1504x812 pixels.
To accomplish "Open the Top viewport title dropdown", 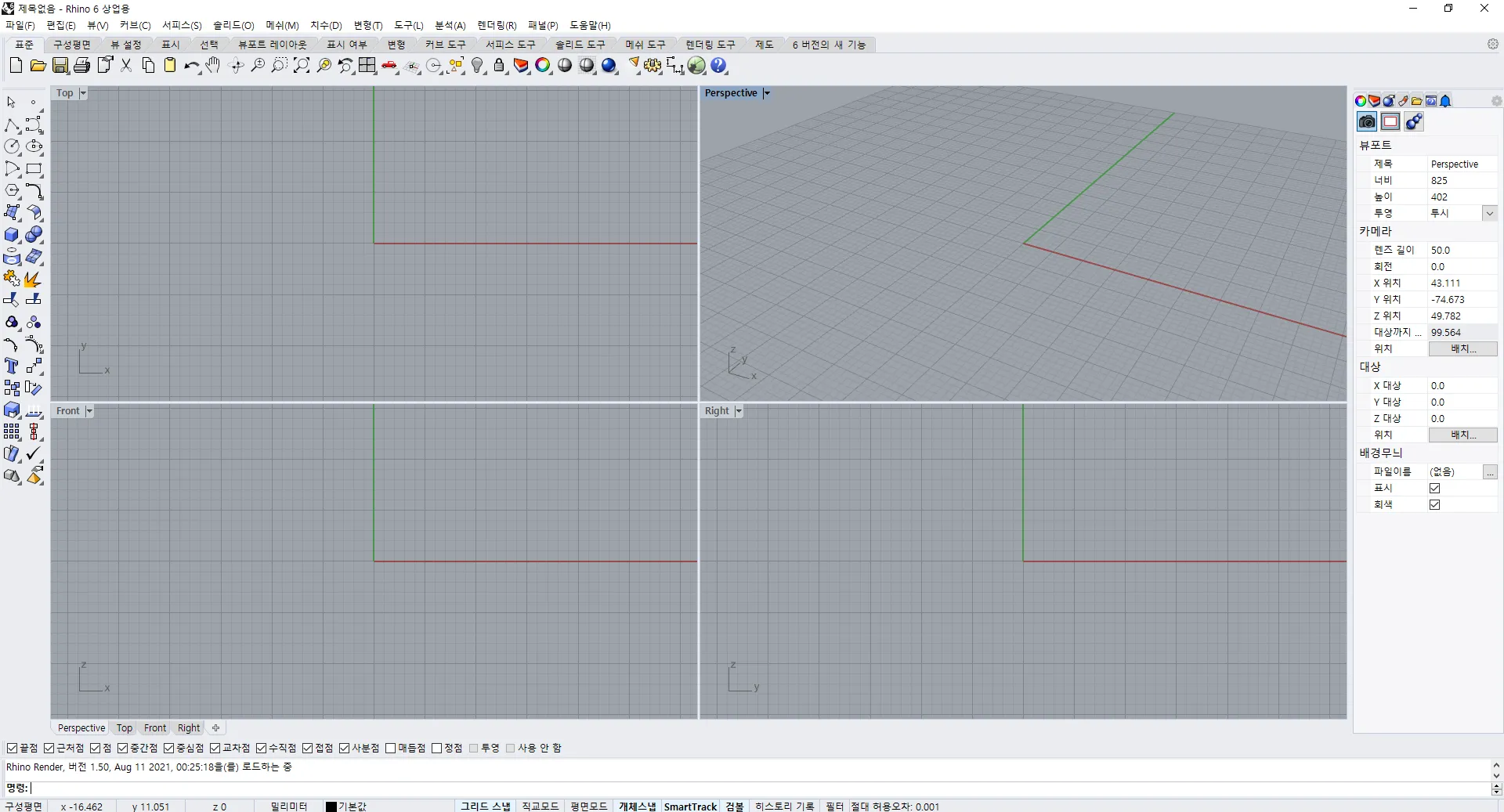I will [83, 93].
